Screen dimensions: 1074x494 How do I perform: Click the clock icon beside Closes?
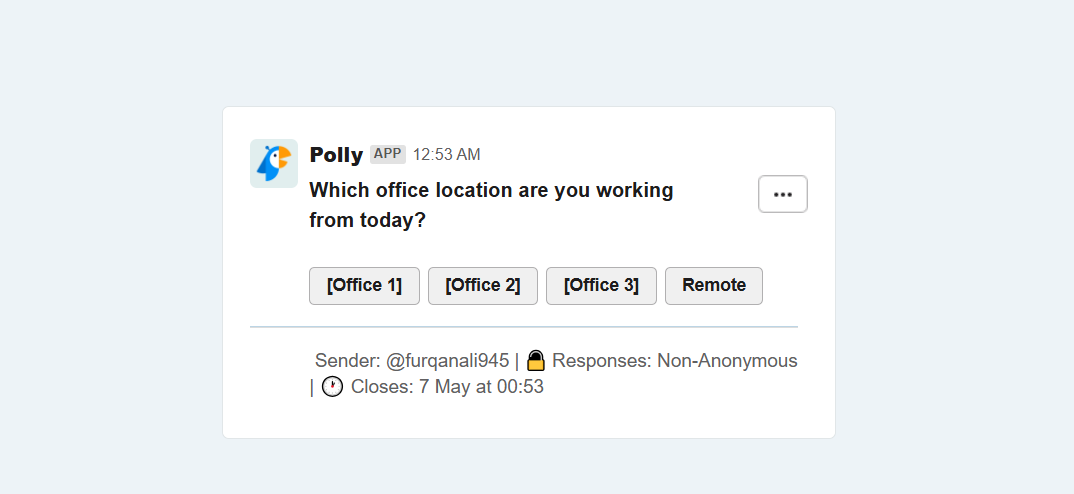tap(332, 387)
